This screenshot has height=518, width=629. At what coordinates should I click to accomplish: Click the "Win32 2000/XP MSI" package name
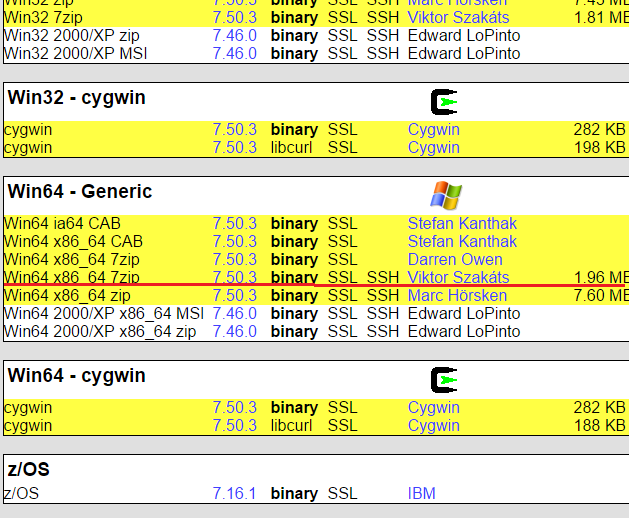pos(75,53)
